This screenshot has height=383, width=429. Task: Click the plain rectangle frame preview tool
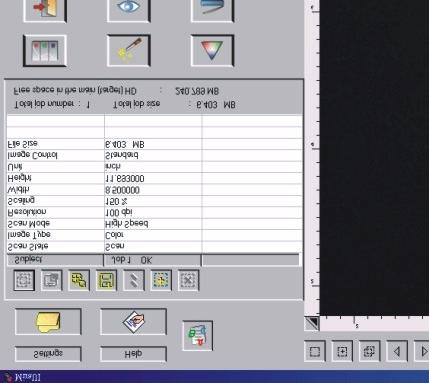315,351
